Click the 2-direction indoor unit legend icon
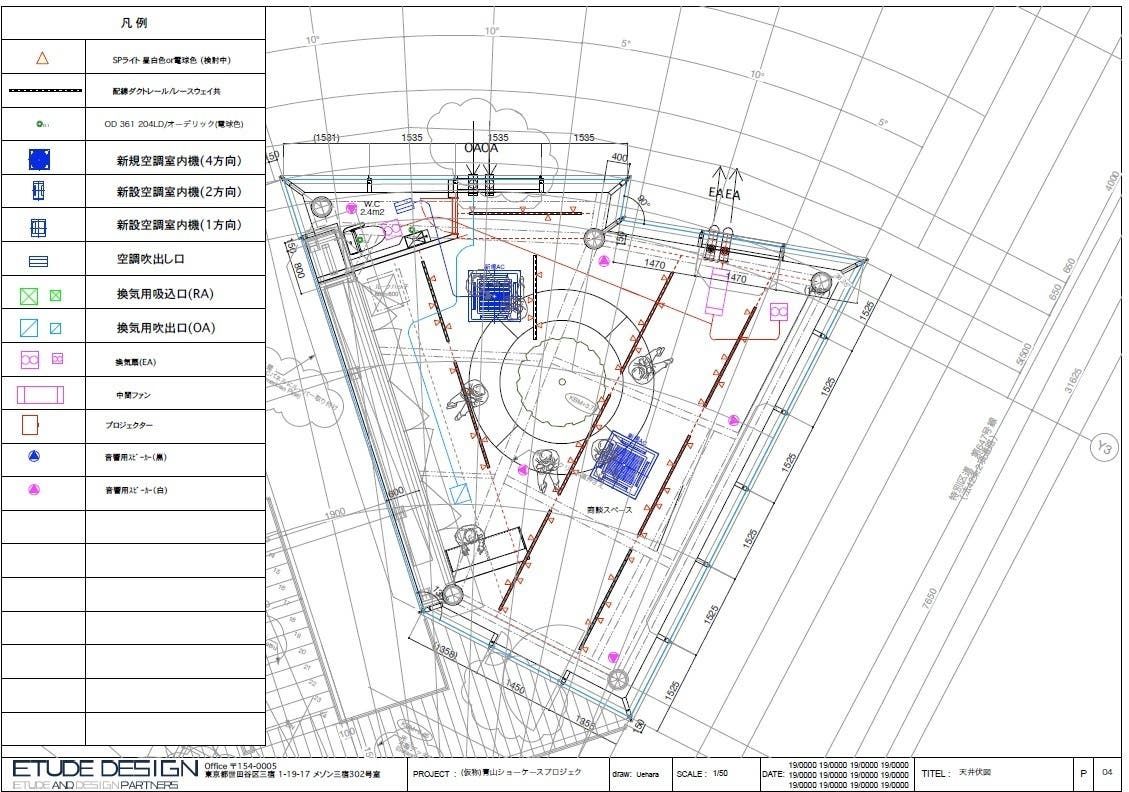Image resolution: width=1129 pixels, height=792 pixels. coord(39,191)
